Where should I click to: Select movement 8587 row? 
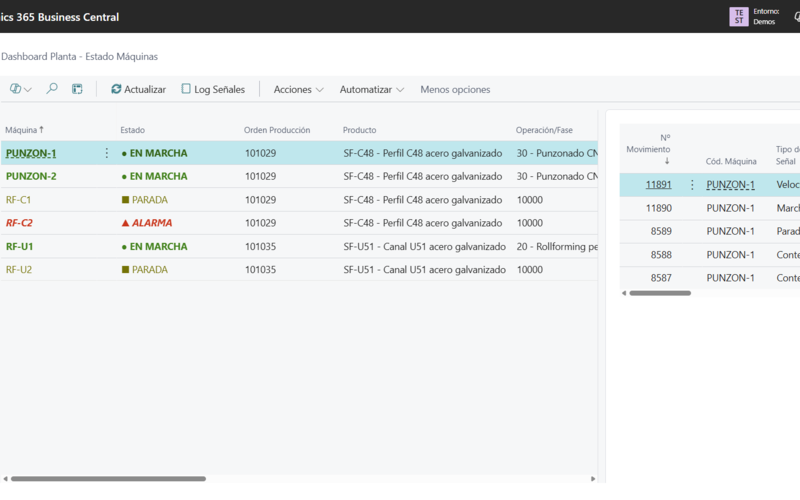coord(710,278)
